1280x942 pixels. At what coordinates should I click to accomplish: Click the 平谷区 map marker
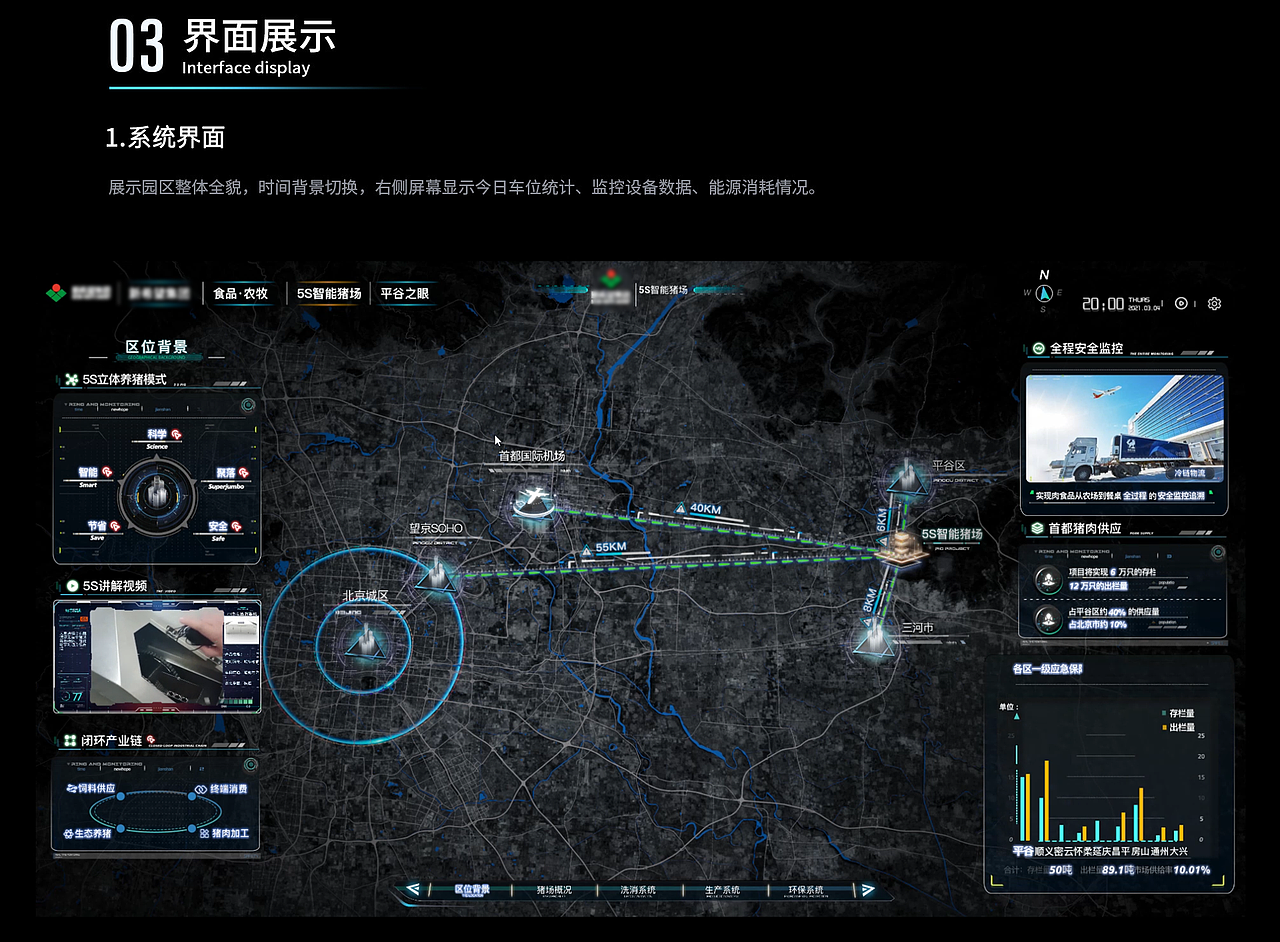pyautogui.click(x=906, y=477)
